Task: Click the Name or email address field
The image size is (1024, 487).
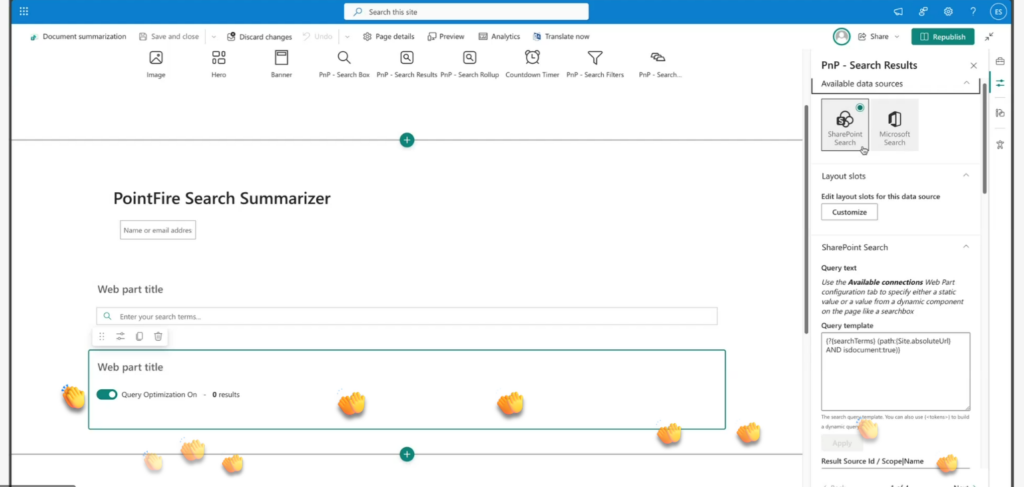Action: (158, 230)
